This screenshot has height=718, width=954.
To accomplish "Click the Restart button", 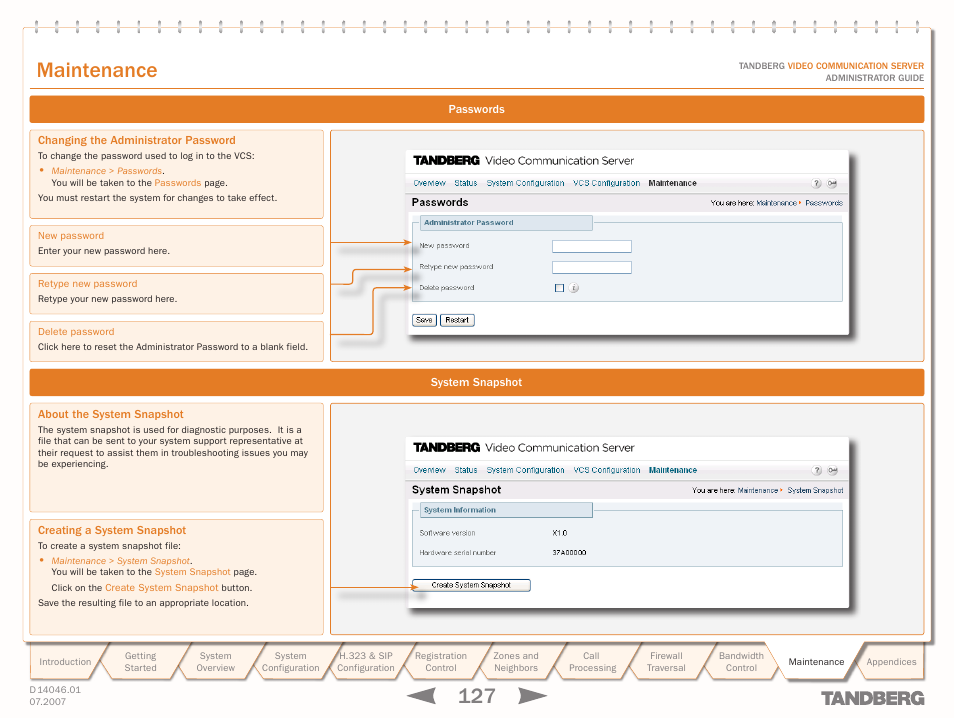I will [x=457, y=320].
